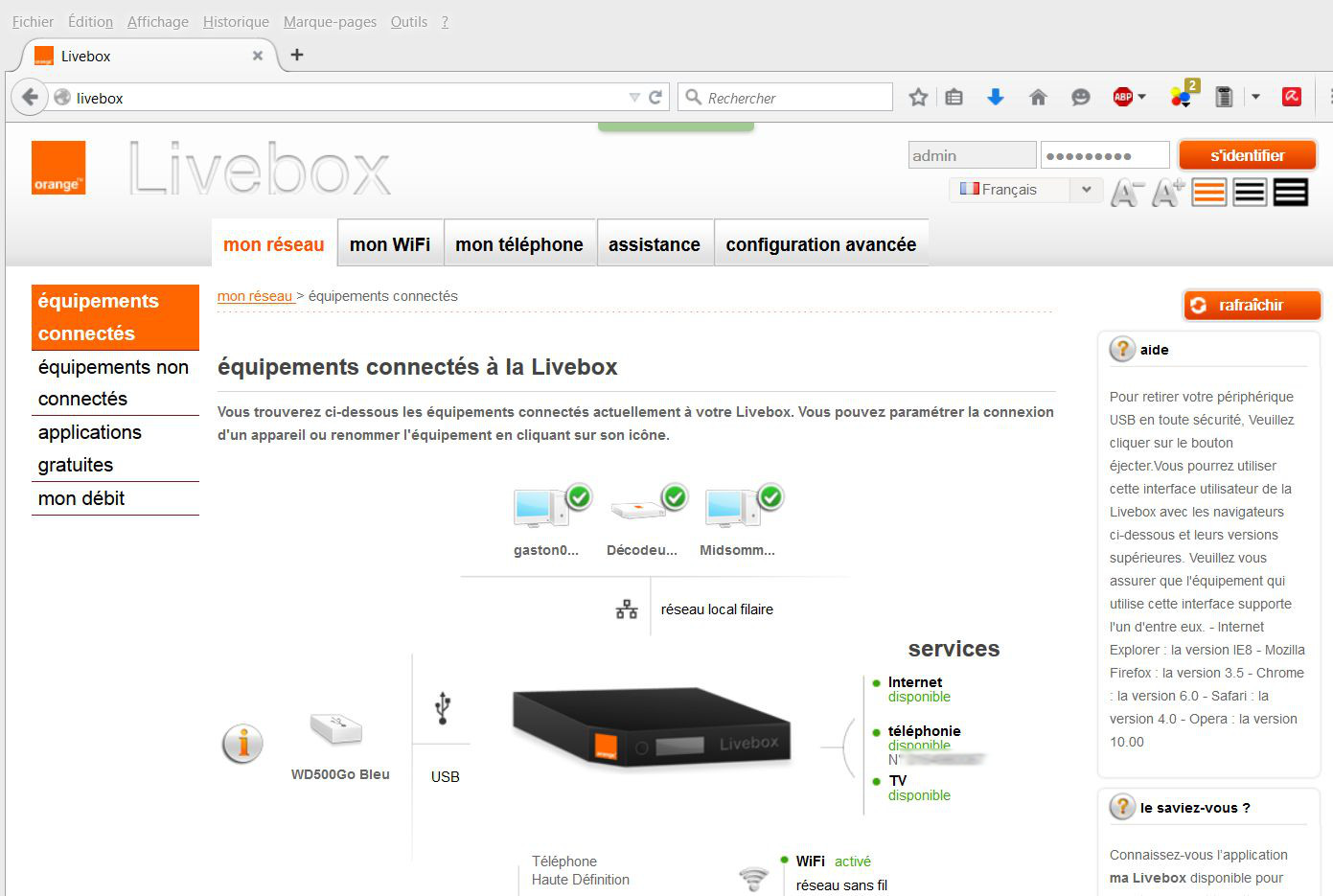Image resolution: width=1333 pixels, height=896 pixels.
Task: Go to the browser home page icon
Action: click(1038, 97)
